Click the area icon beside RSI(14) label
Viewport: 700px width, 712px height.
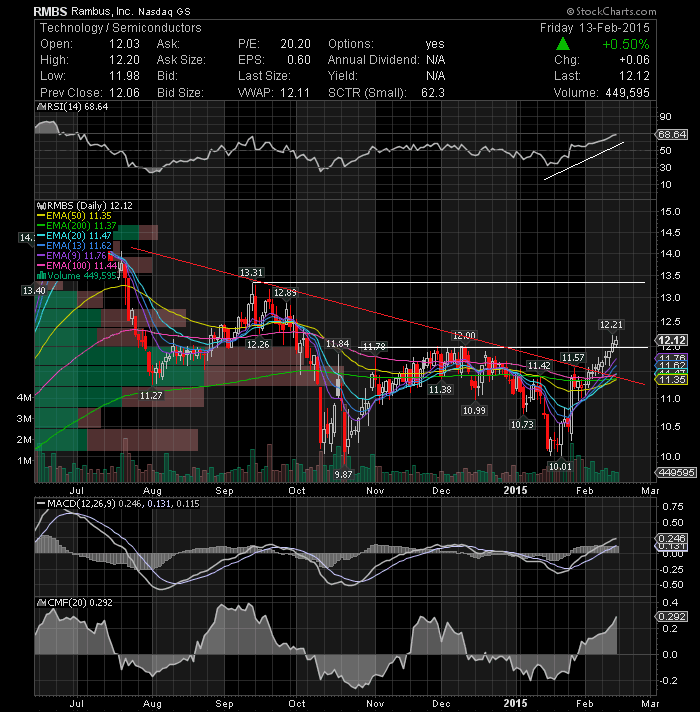point(41,107)
